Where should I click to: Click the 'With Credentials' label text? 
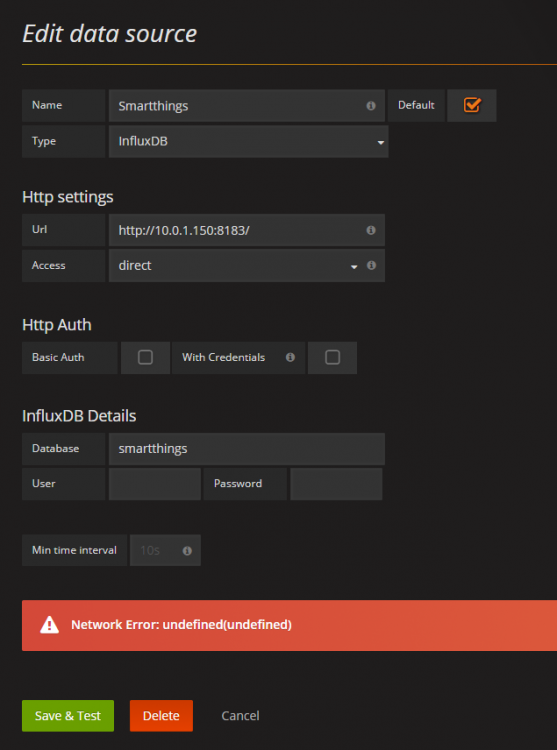click(x=223, y=357)
